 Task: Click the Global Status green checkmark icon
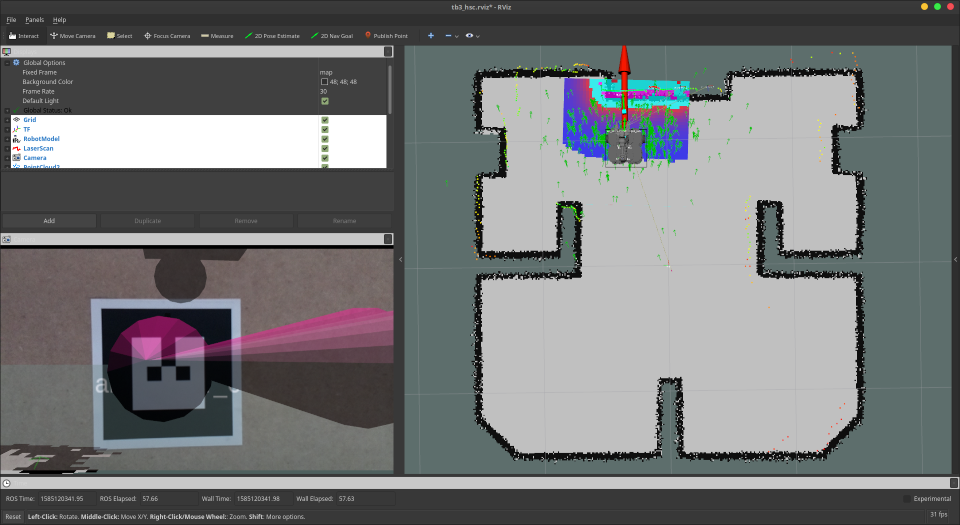(x=17, y=110)
